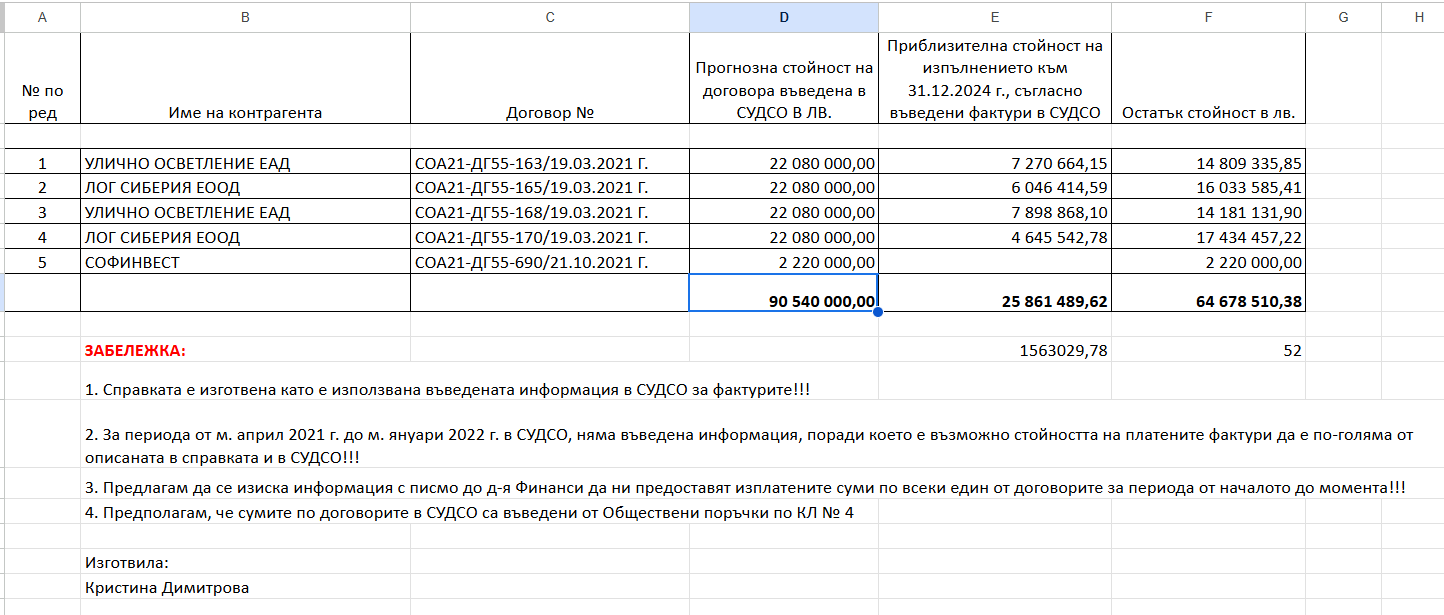Image resolution: width=1444 pixels, height=615 pixels.
Task: Select column A header
Action: pos(42,17)
